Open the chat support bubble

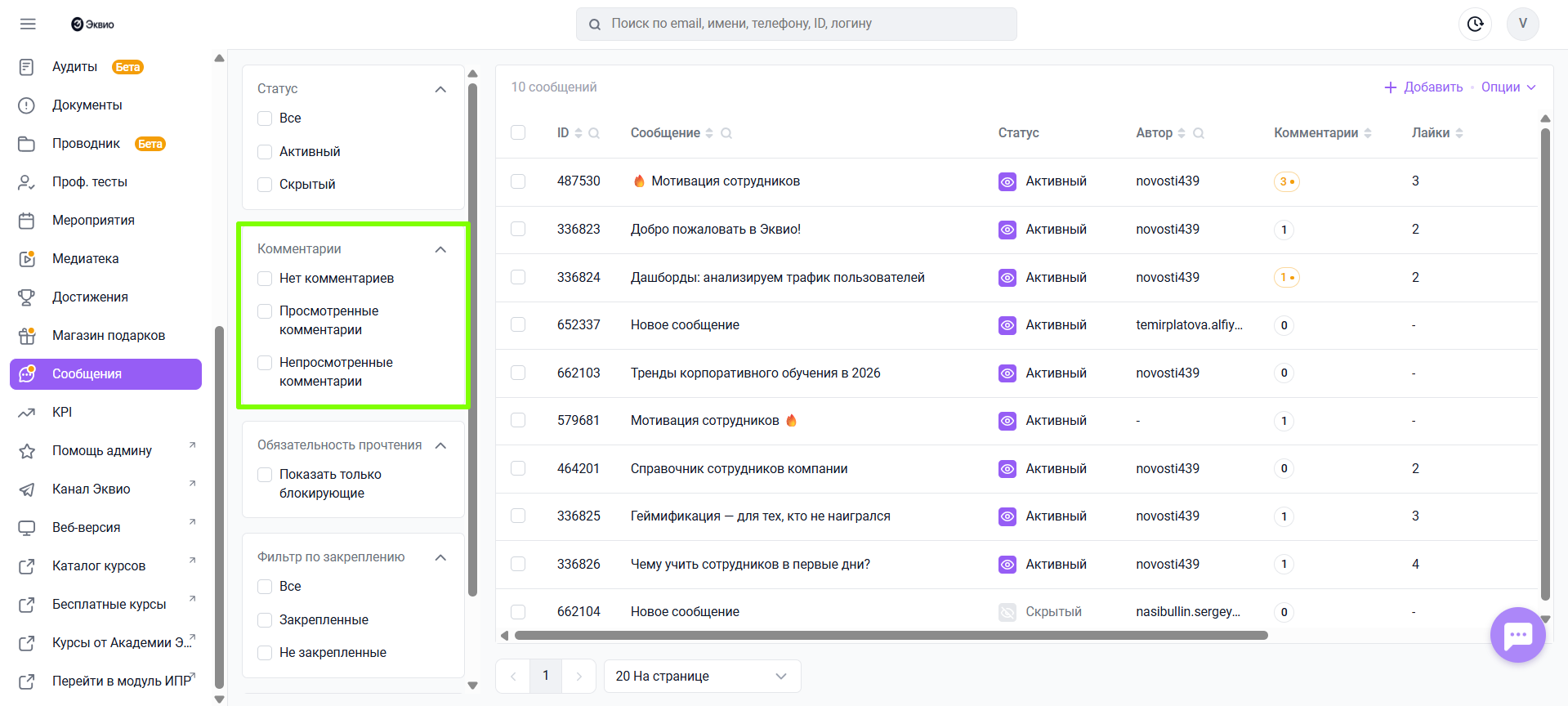pos(1517,634)
